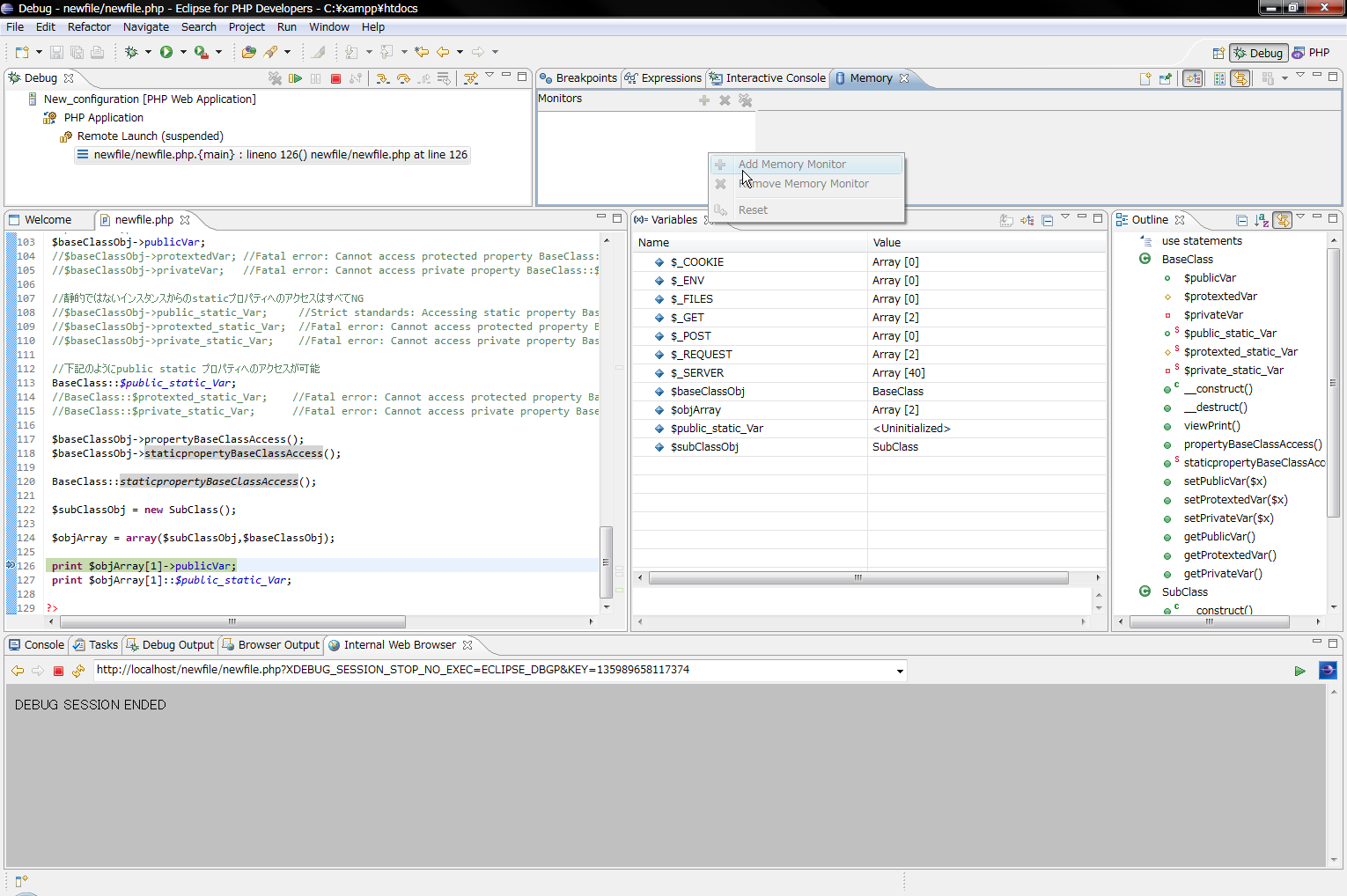Click the Variables horizontal scrollbar thumb
1347x896 pixels.
pos(858,578)
